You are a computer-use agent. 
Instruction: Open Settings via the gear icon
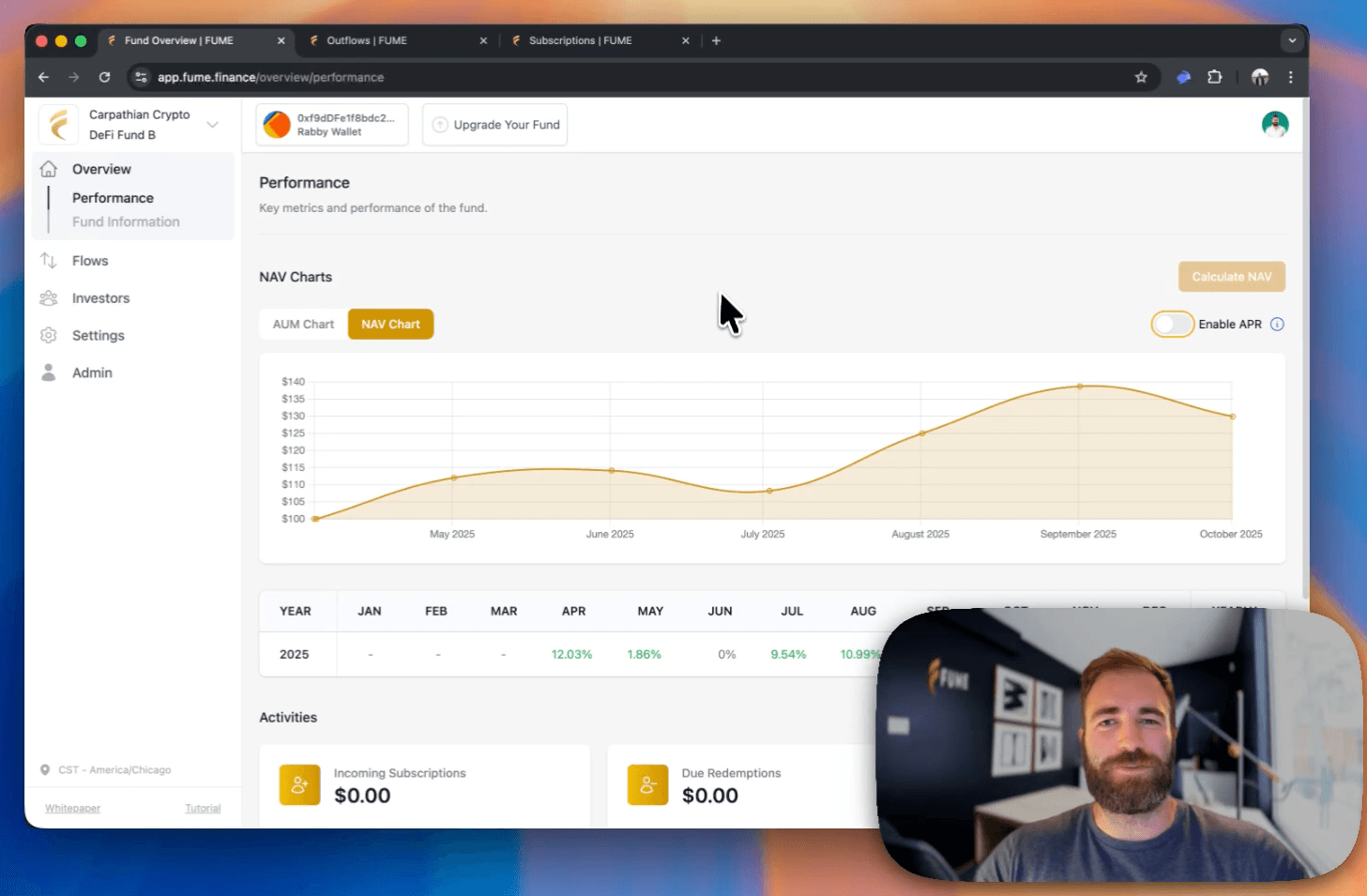49,336
